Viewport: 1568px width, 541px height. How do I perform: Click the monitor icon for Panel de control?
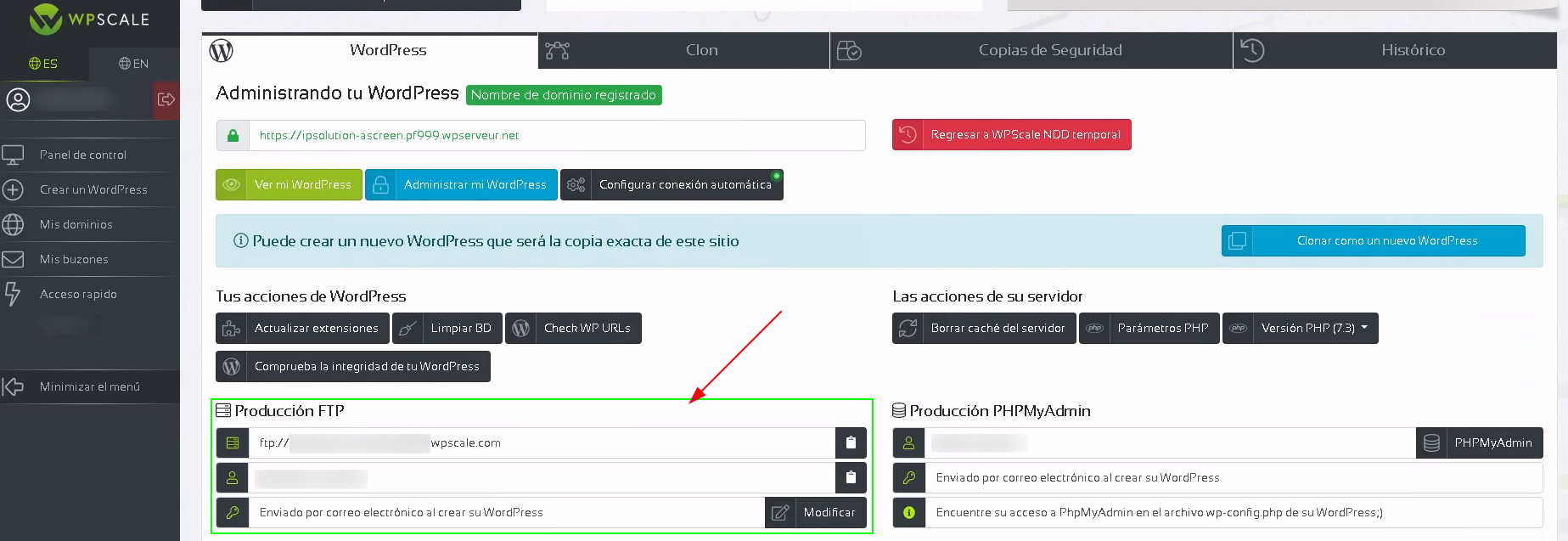13,155
